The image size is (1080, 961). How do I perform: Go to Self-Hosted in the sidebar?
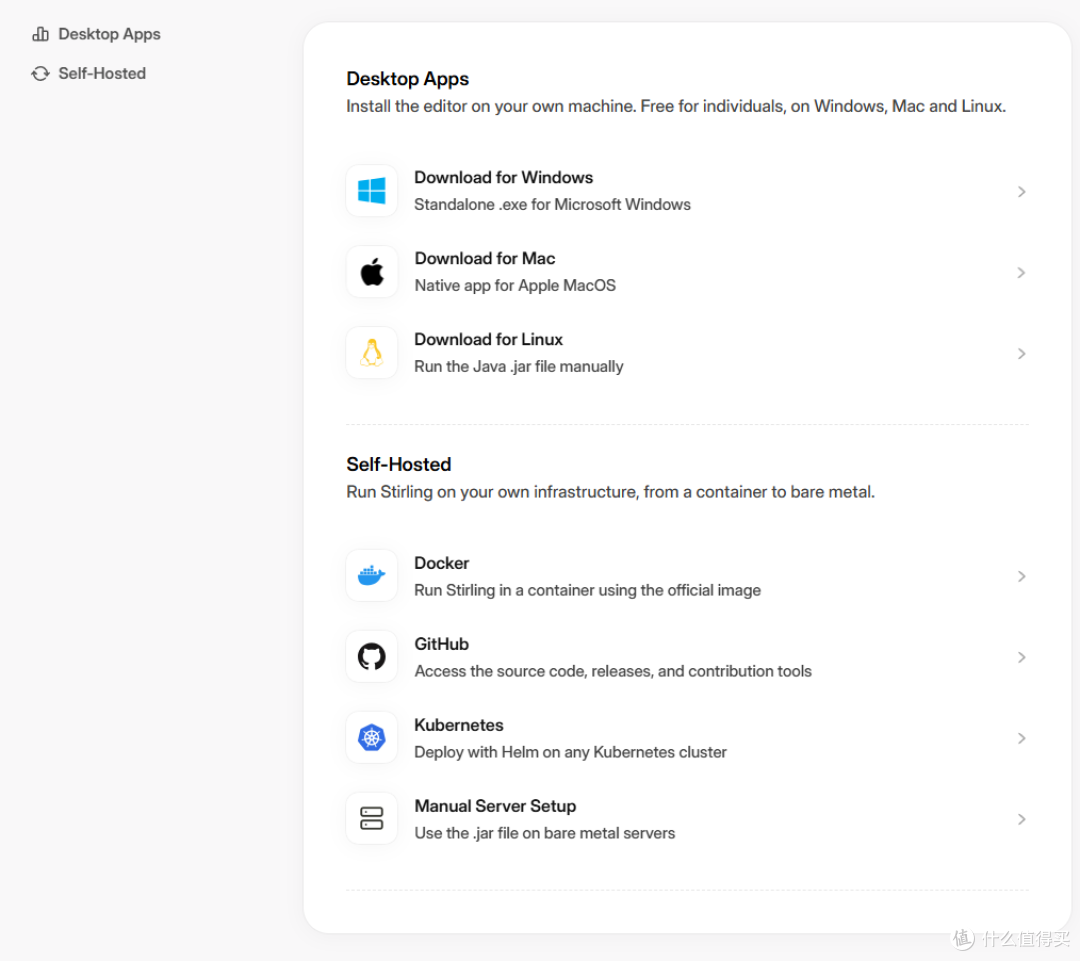click(x=102, y=73)
